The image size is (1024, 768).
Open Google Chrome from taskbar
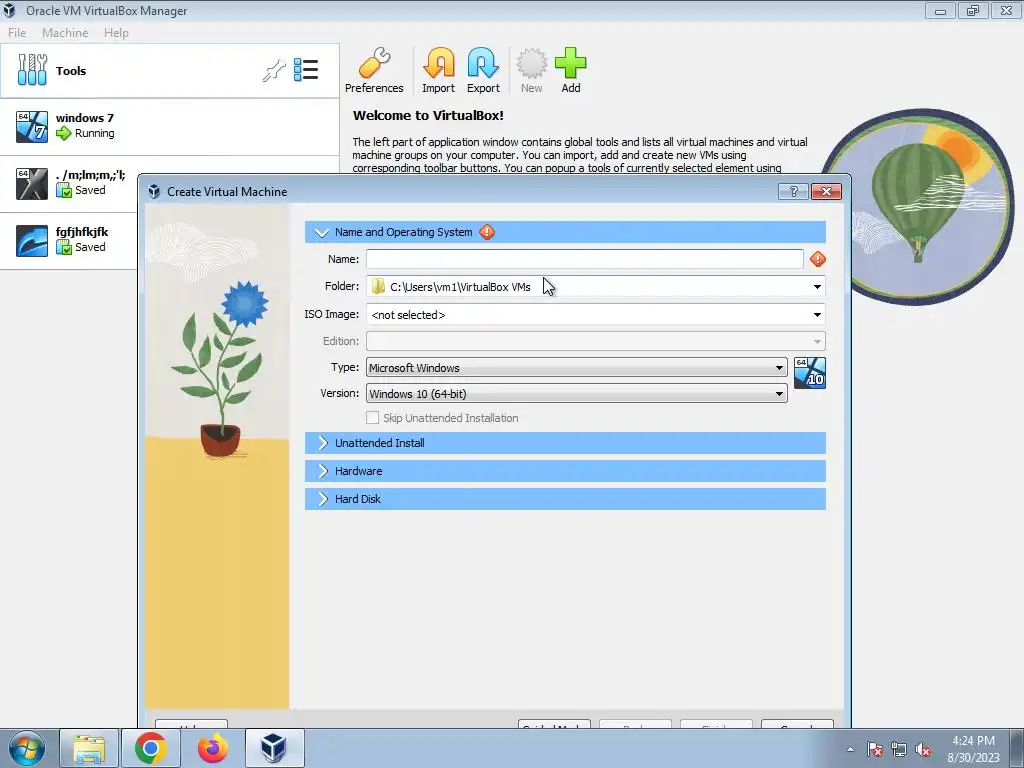click(x=151, y=748)
